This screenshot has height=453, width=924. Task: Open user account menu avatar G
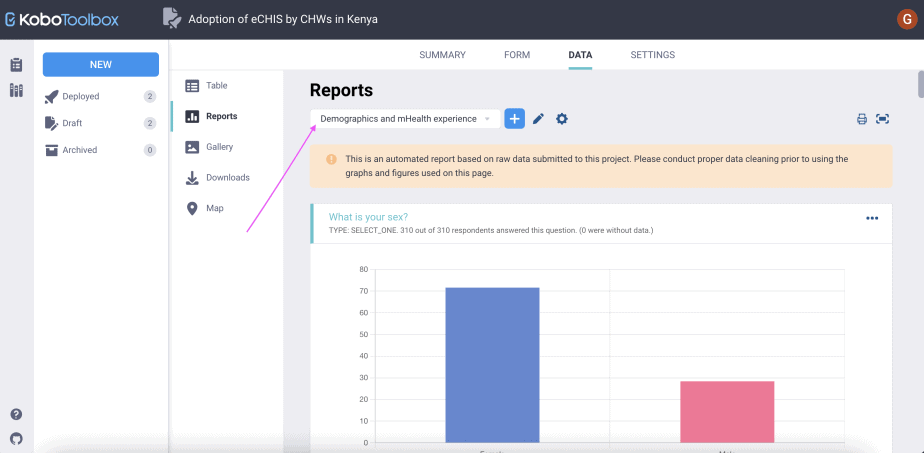(906, 19)
